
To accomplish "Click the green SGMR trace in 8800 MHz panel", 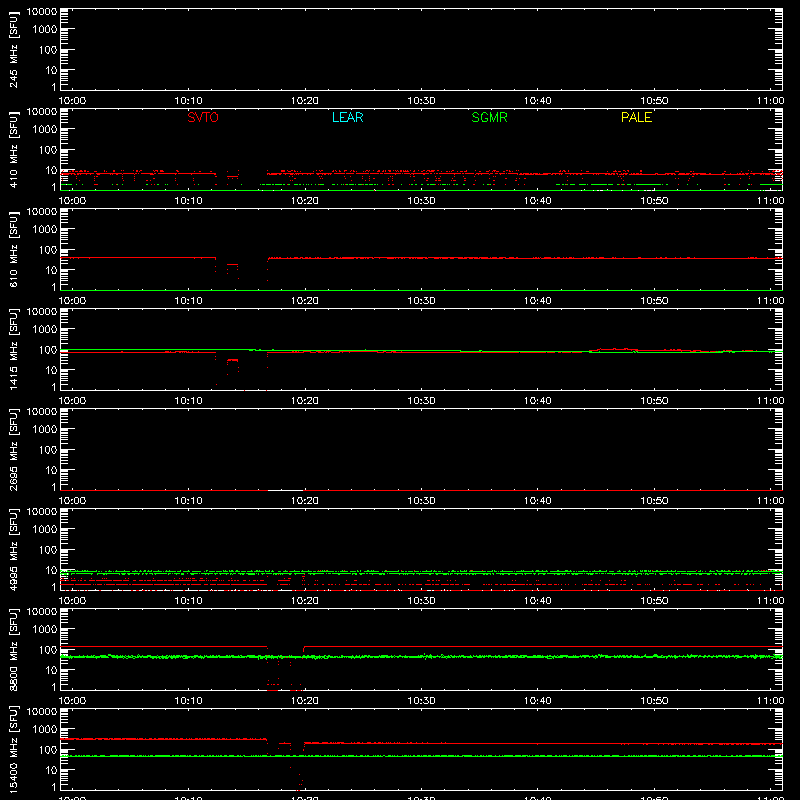I will (x=421, y=657).
